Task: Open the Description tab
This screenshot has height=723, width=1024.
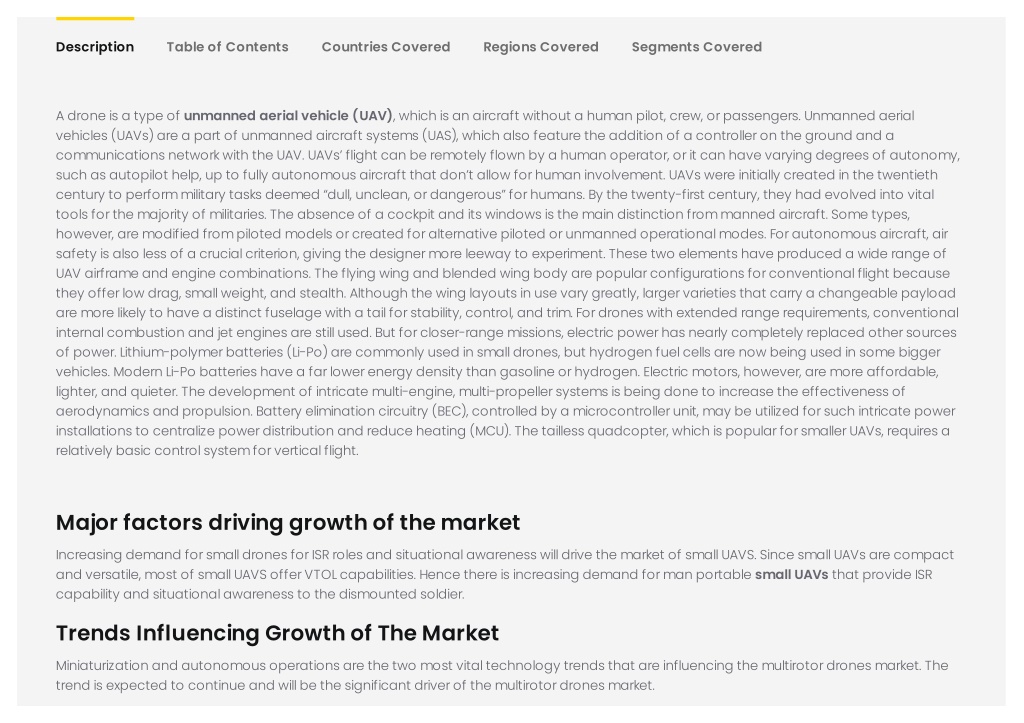Action: 95,47
